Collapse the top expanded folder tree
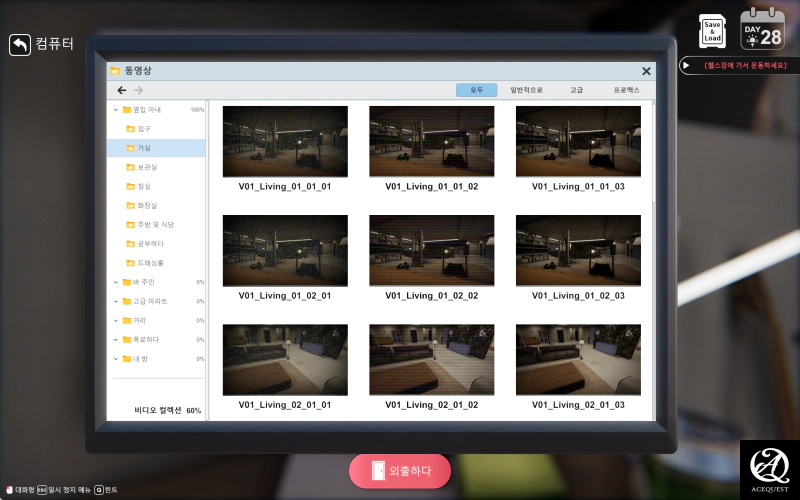The width and height of the screenshot is (800, 500). (115, 110)
